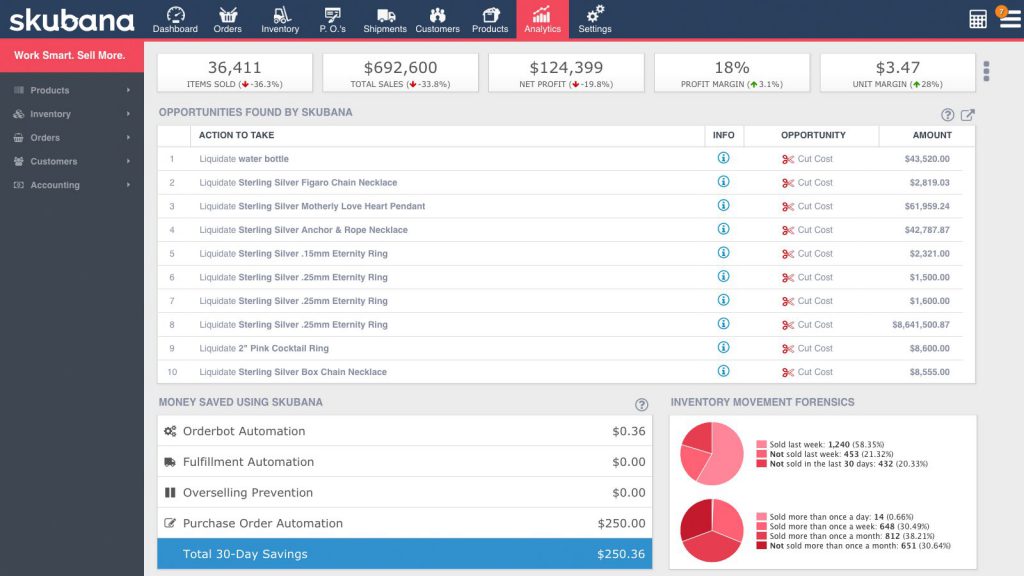Open the Shipments section icon
The width and height of the screenshot is (1024, 576).
(x=384, y=15)
